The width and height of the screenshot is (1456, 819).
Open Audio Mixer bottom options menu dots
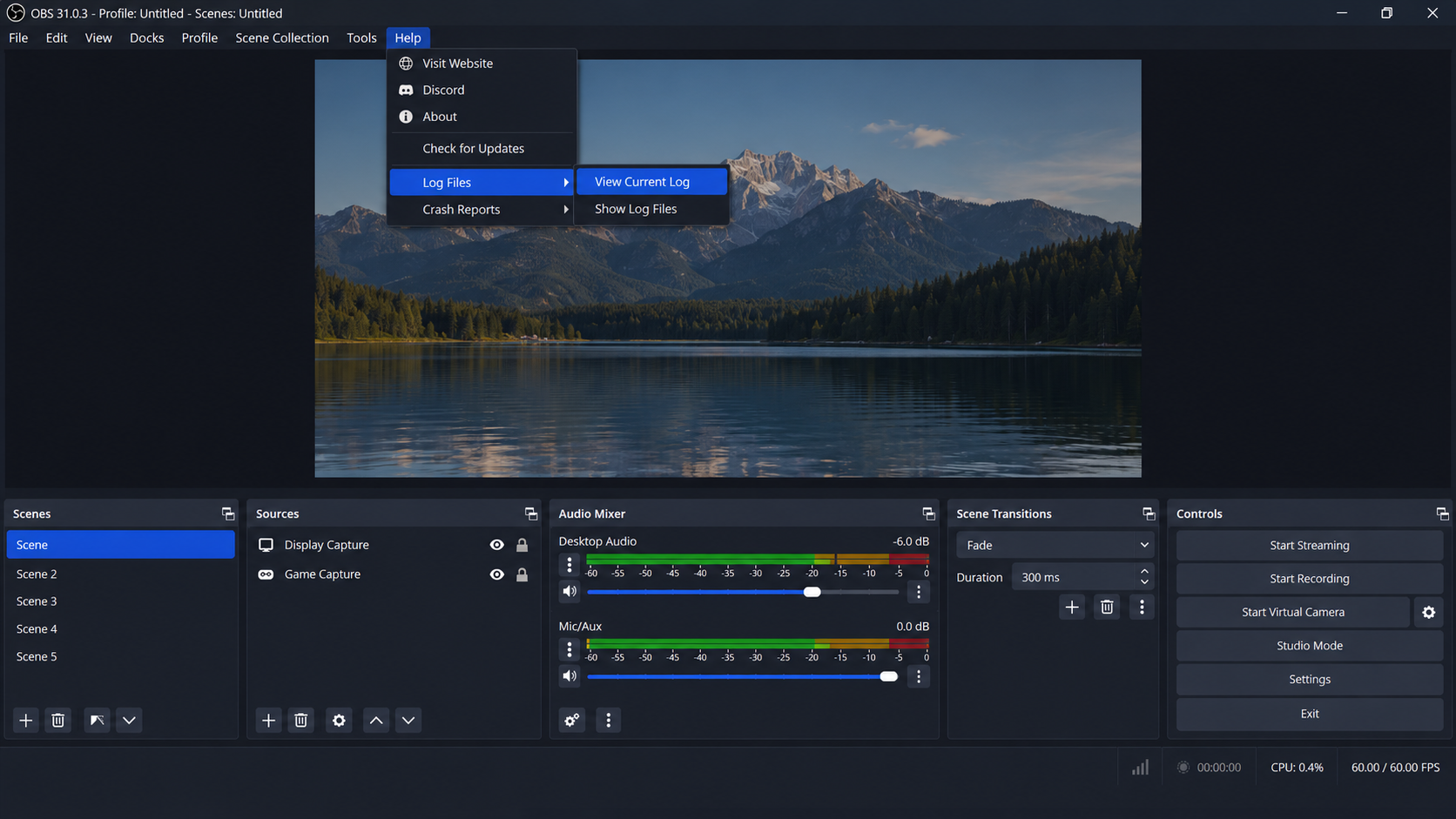pyautogui.click(x=608, y=720)
